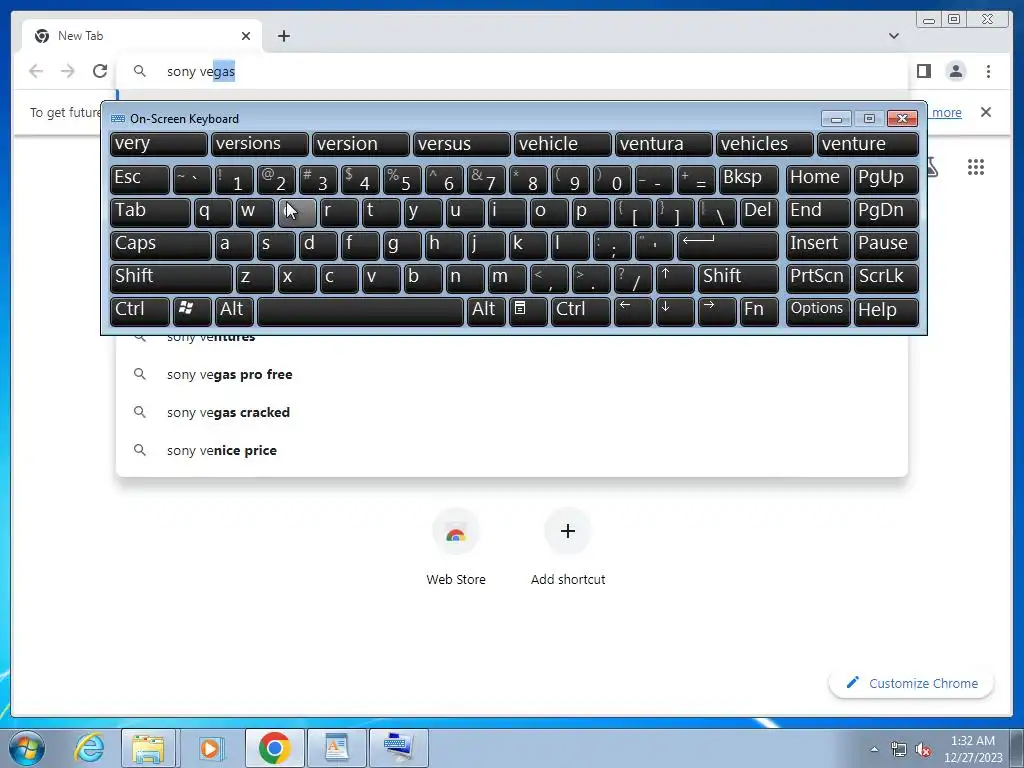Select prediction word 'very'
Screen dimensions: 1024x768
159,144
